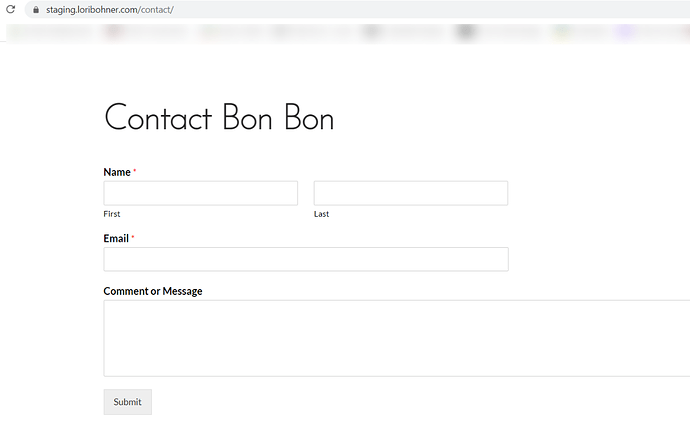This screenshot has width=690, height=446.
Task: Click the padlock site info icon
Action: (x=36, y=9)
